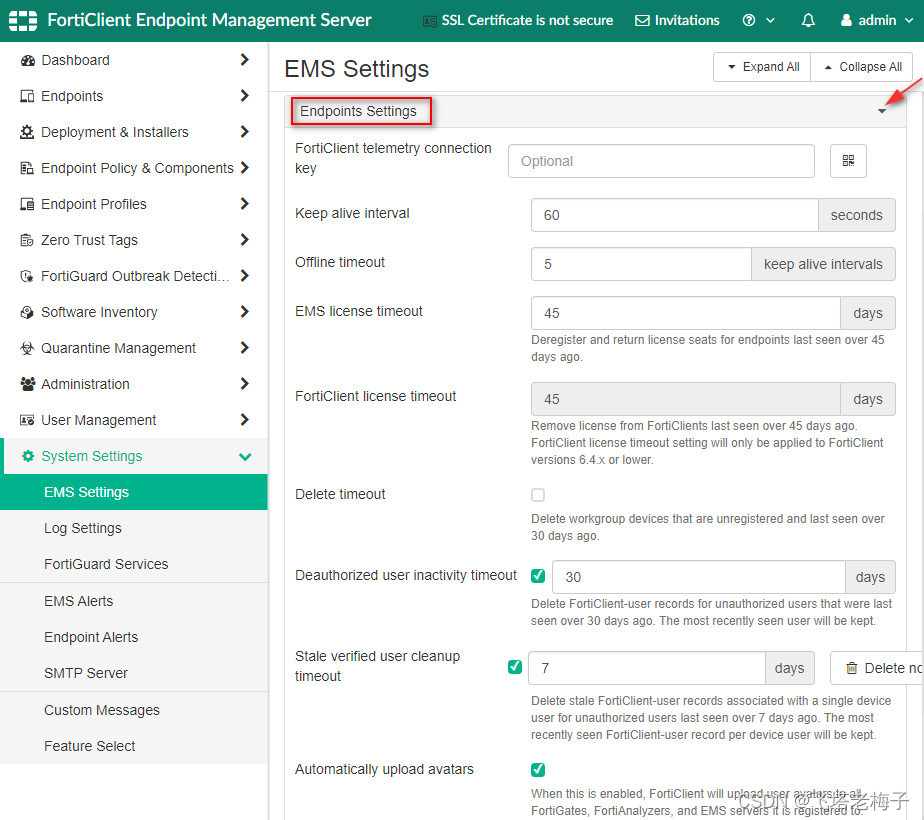Click the Endpoint Policy & Components icon

[x=27, y=168]
